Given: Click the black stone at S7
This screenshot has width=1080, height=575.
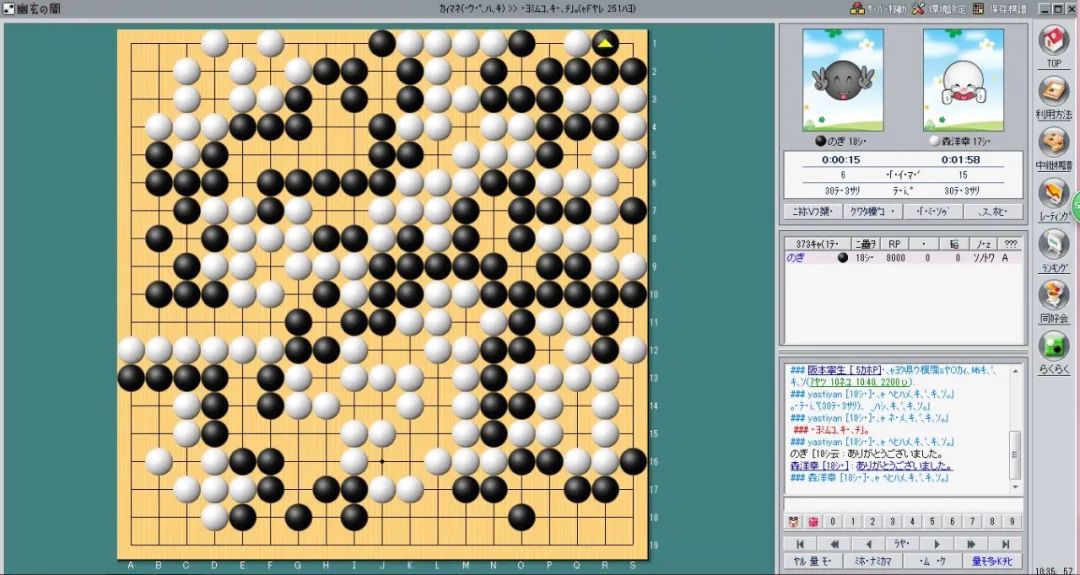Looking at the screenshot, I should point(633,211).
